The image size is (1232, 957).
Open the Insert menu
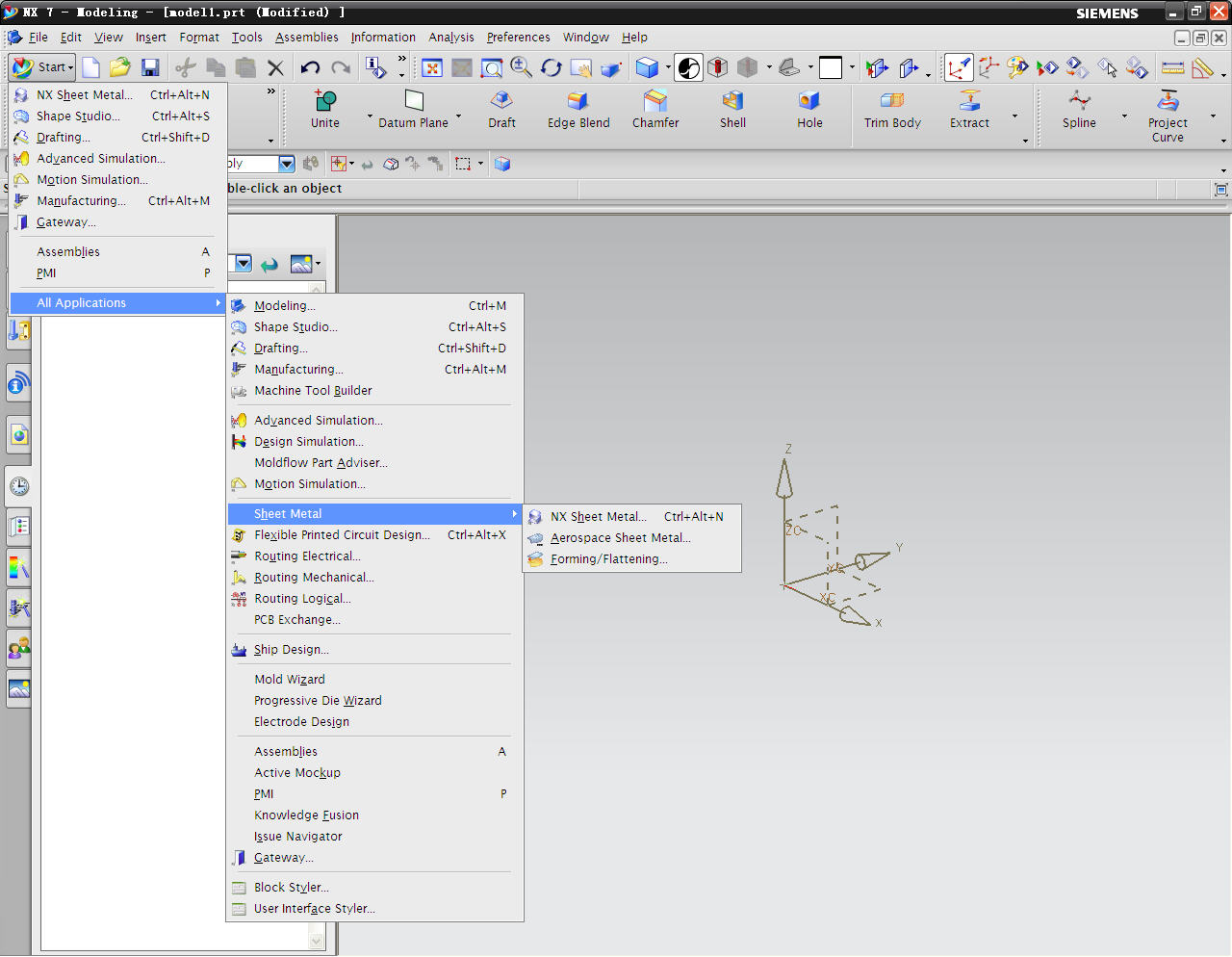tap(151, 38)
